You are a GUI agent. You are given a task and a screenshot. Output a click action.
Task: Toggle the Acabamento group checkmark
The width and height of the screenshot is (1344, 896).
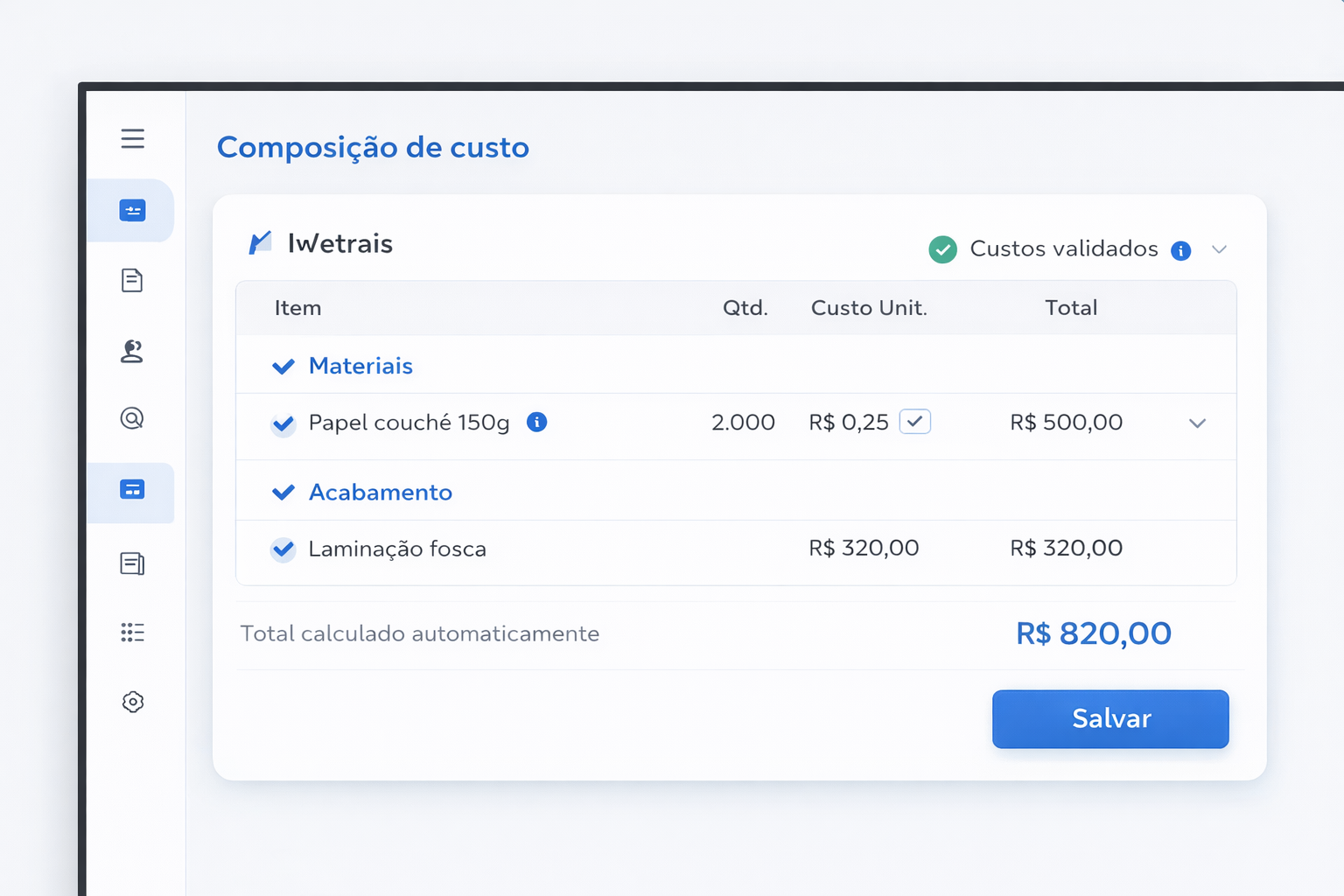[x=283, y=492]
